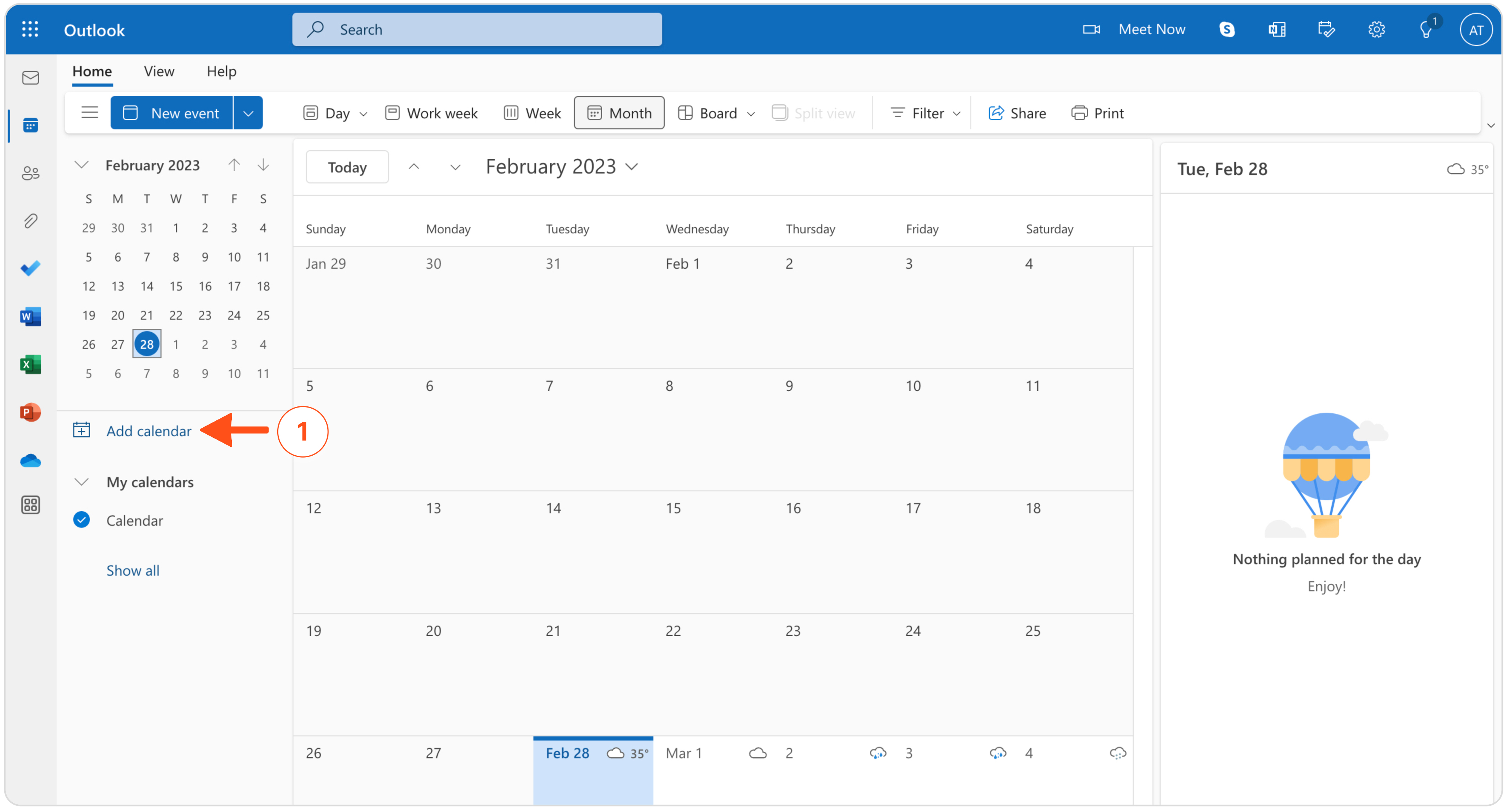Click the app launcher grid icon
The width and height of the screenshot is (1508, 812).
(30, 30)
